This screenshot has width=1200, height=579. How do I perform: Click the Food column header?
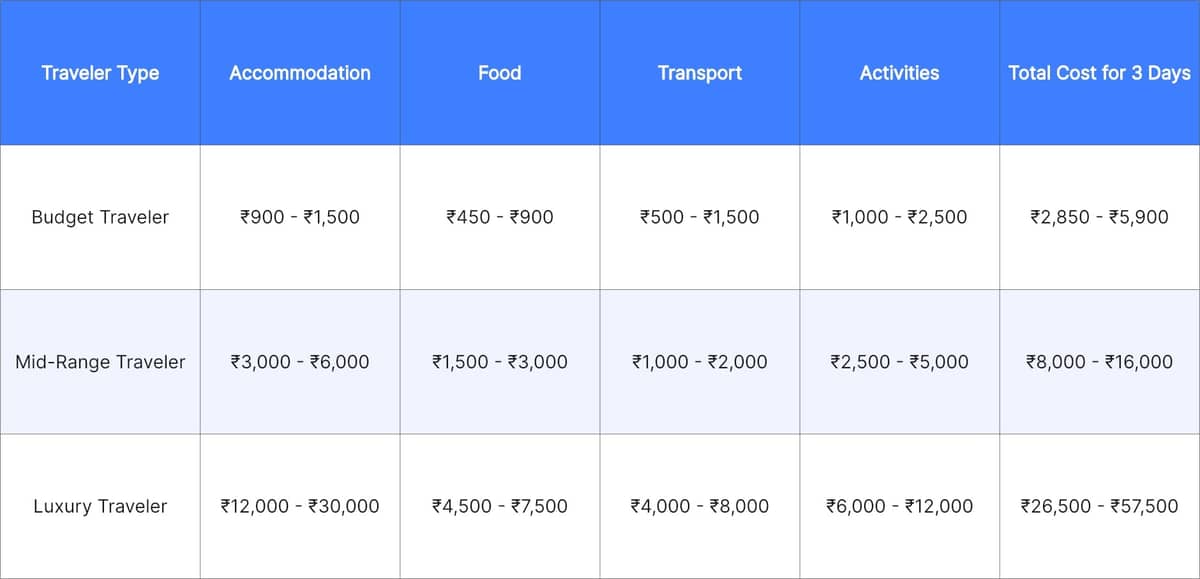point(500,73)
